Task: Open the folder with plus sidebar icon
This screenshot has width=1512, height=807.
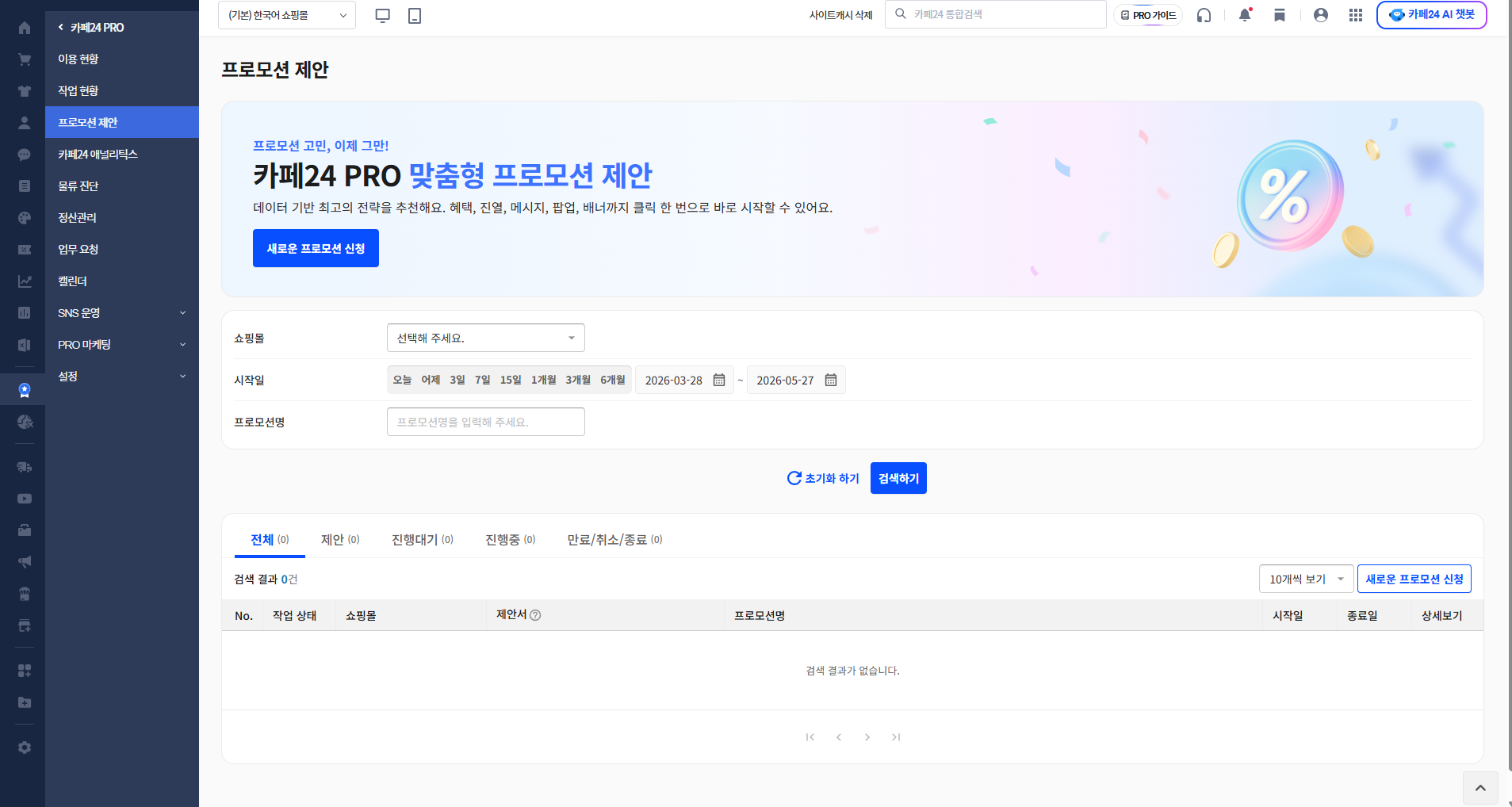Action: tap(25, 702)
